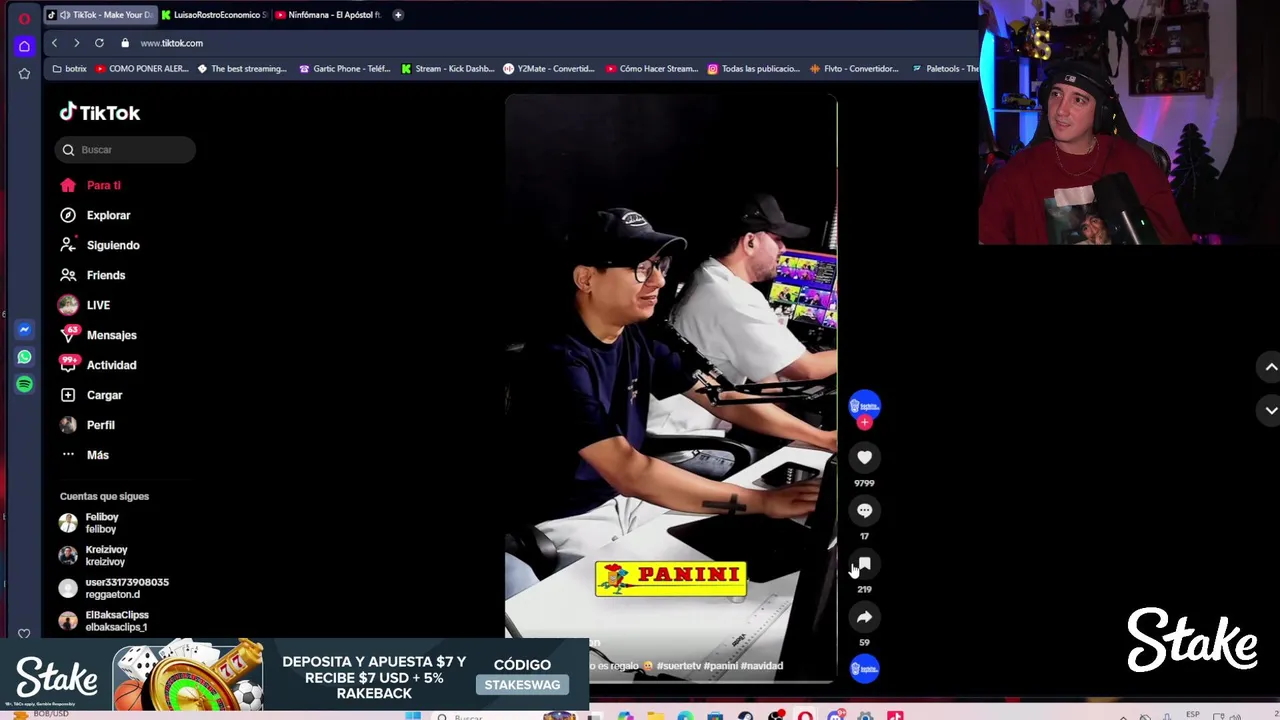Screen dimensions: 1280x720
Task: Open the sound disc below share
Action: 864,669
